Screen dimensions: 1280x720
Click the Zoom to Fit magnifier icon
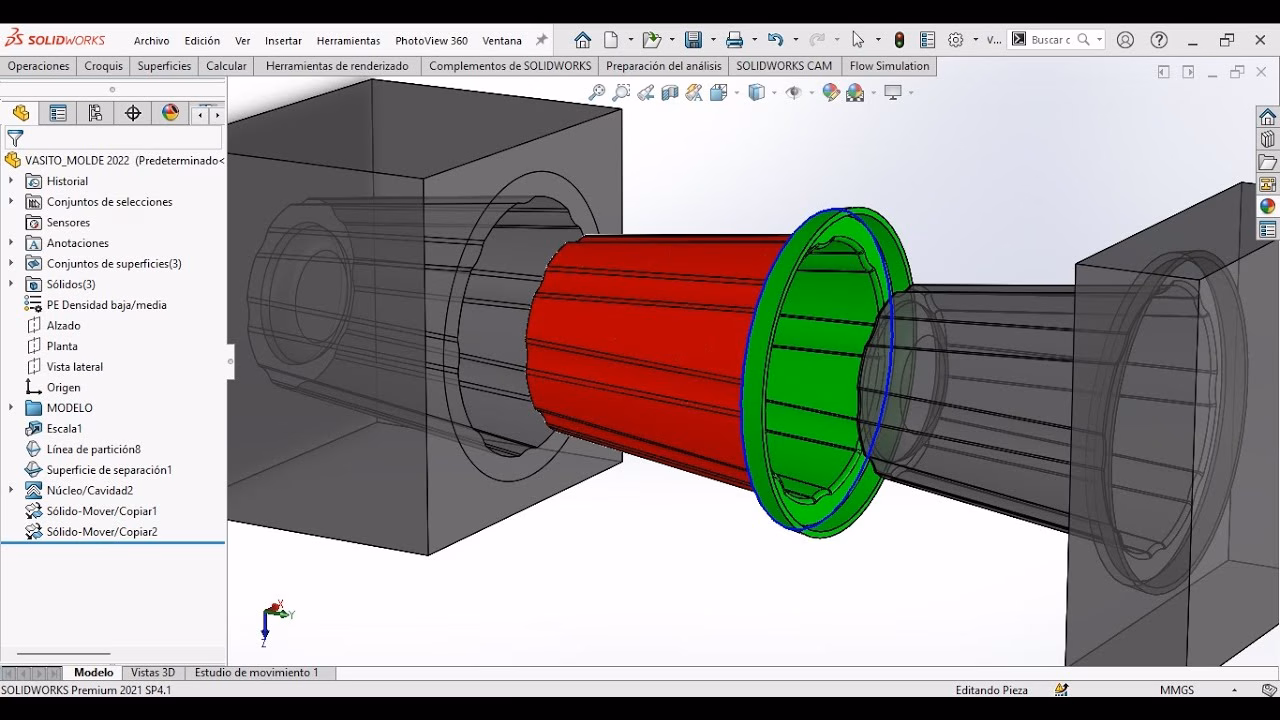pyautogui.click(x=597, y=93)
